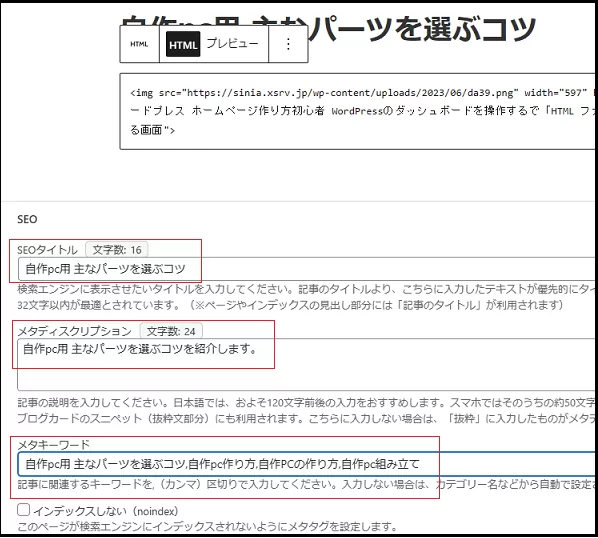598x538 pixels.
Task: Click inside the HTML code editor area
Action: [x=358, y=111]
